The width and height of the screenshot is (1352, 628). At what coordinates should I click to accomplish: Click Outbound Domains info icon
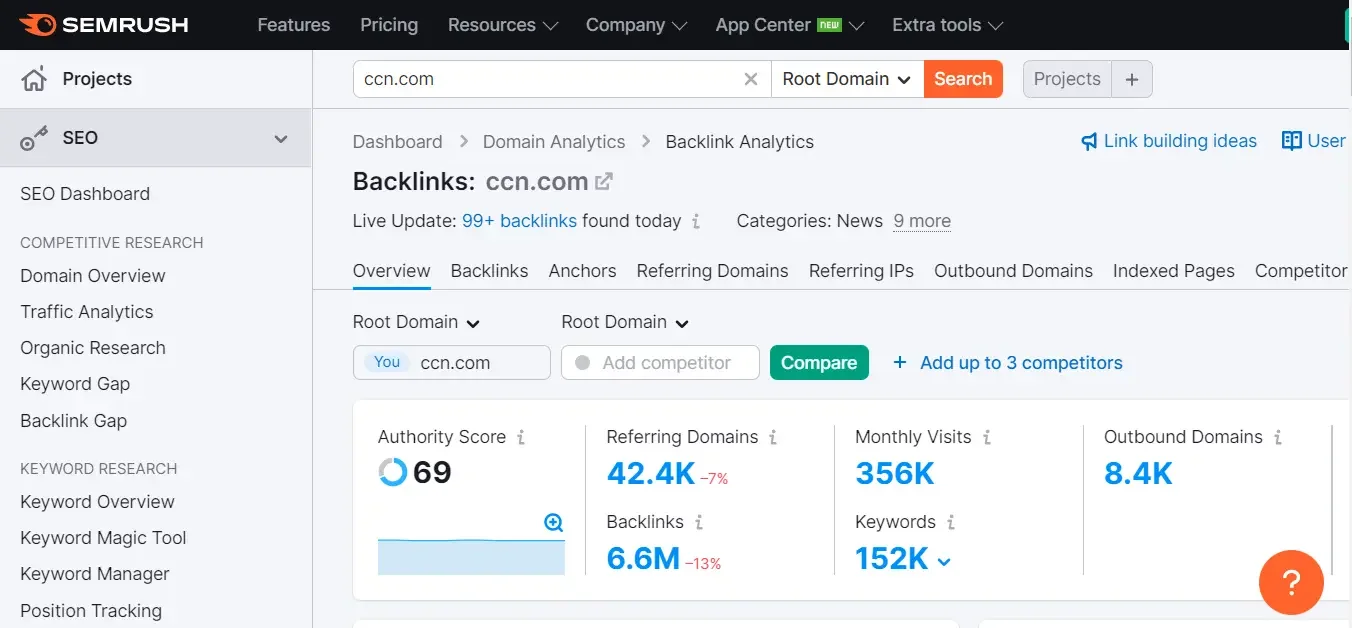[1277, 437]
